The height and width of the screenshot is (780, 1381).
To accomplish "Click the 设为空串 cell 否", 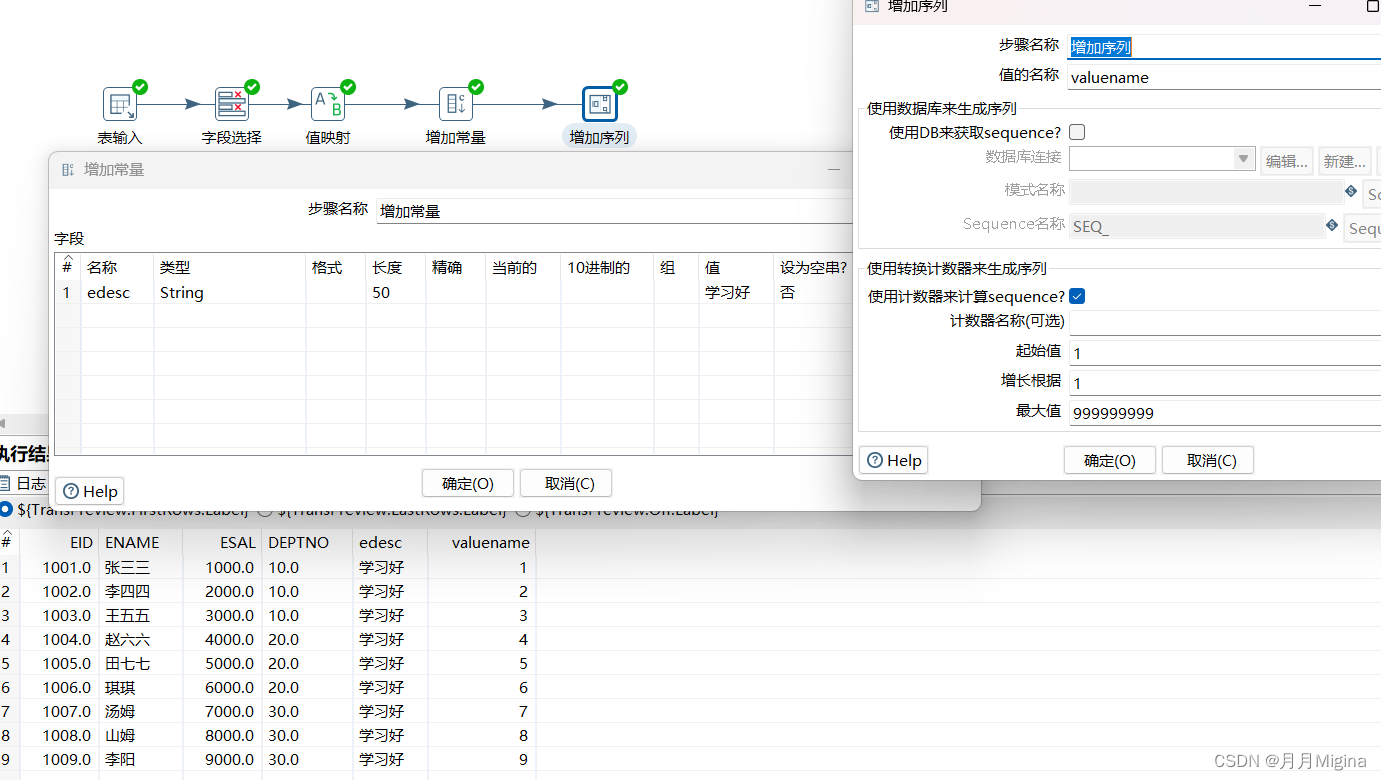I will (812, 292).
